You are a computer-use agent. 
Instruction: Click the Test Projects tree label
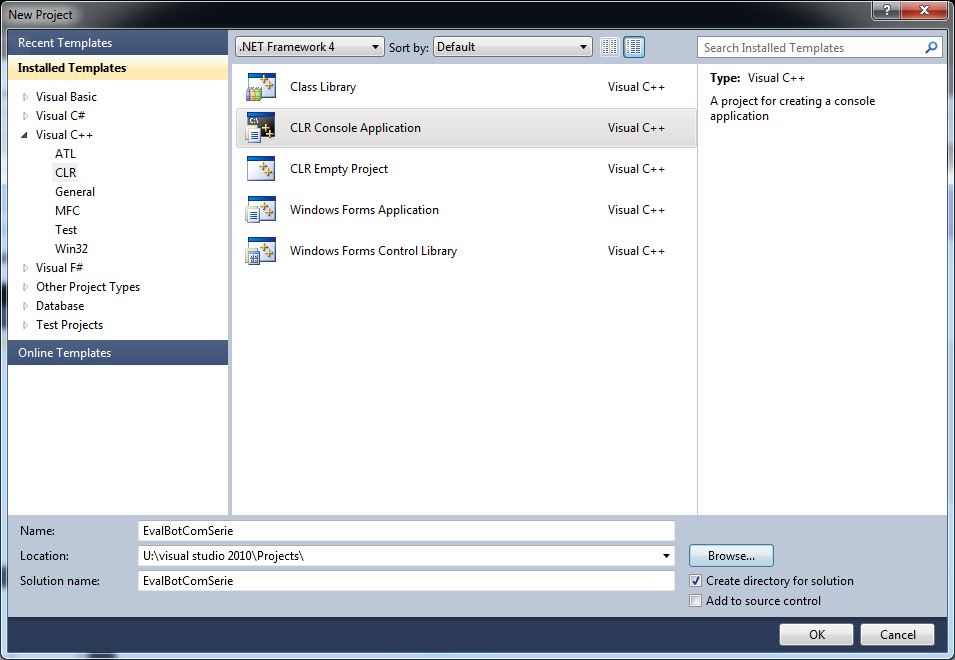(69, 325)
